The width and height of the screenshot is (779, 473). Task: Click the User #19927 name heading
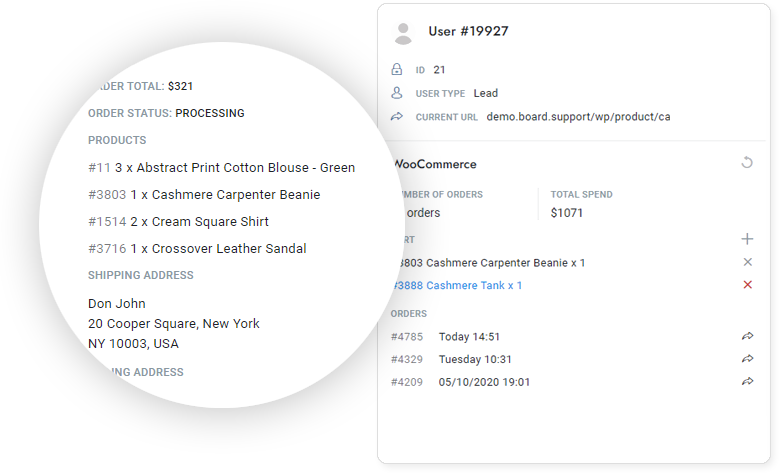click(468, 31)
